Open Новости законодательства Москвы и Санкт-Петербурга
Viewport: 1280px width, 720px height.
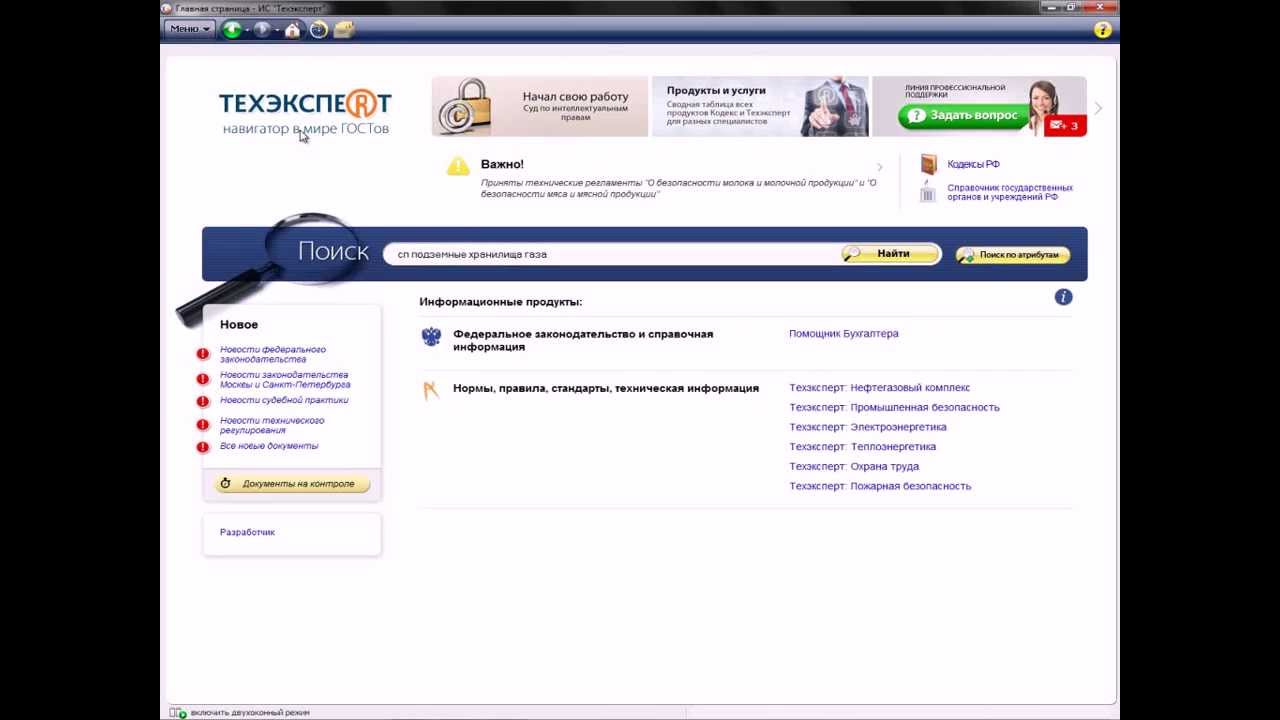click(x=285, y=379)
